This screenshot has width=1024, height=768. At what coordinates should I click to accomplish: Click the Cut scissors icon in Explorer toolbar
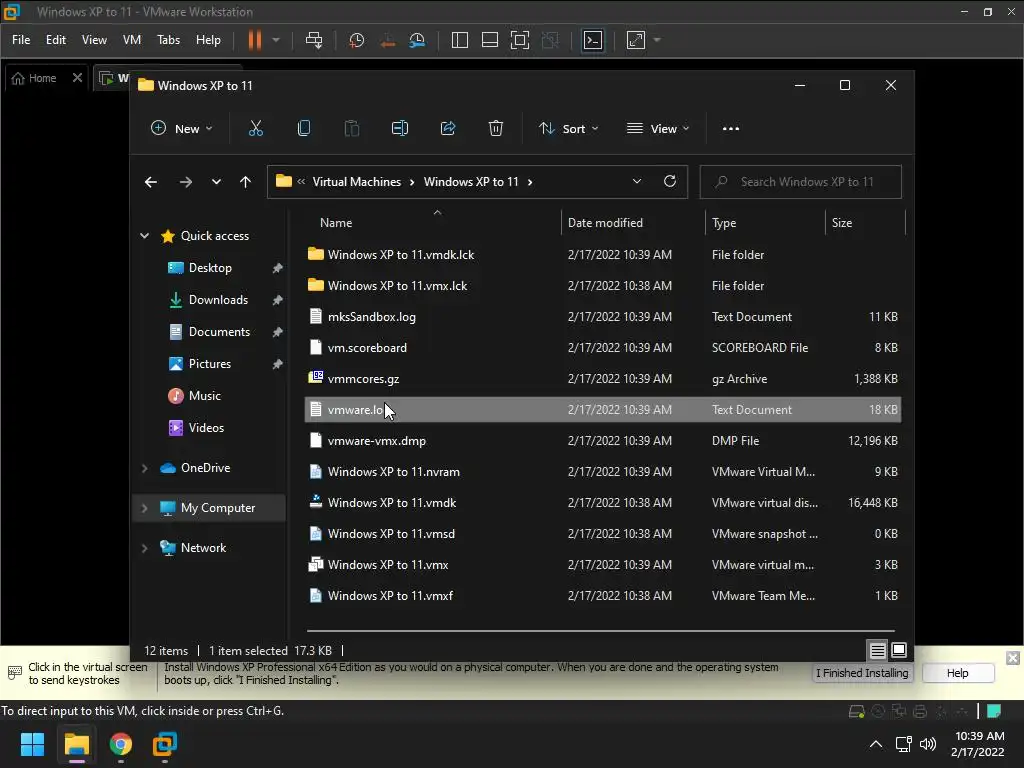pos(255,129)
